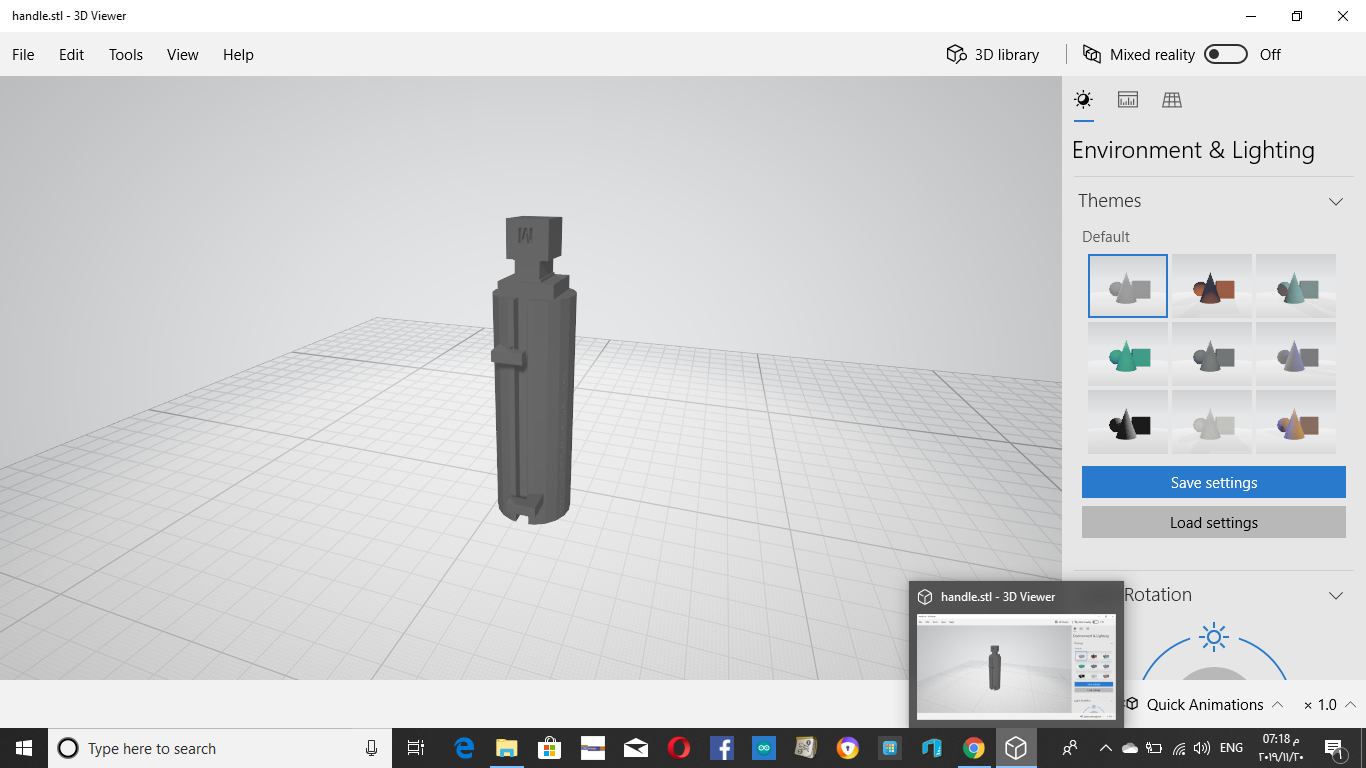Image resolution: width=1366 pixels, height=768 pixels.
Task: Launch Google Chrome from taskbar
Action: (x=973, y=748)
